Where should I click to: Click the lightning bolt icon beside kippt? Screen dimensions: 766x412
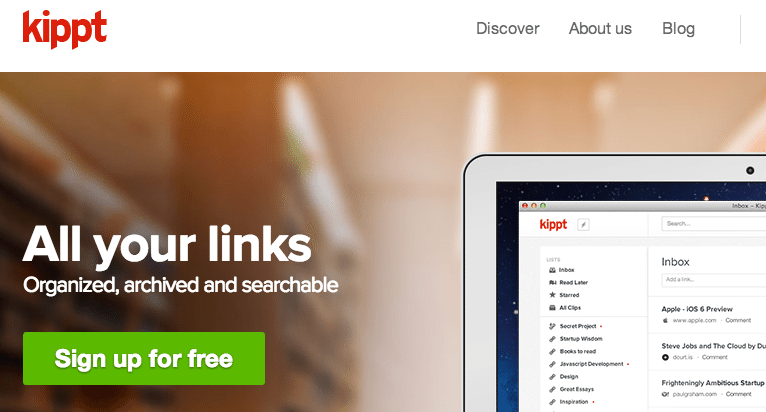coord(583,224)
